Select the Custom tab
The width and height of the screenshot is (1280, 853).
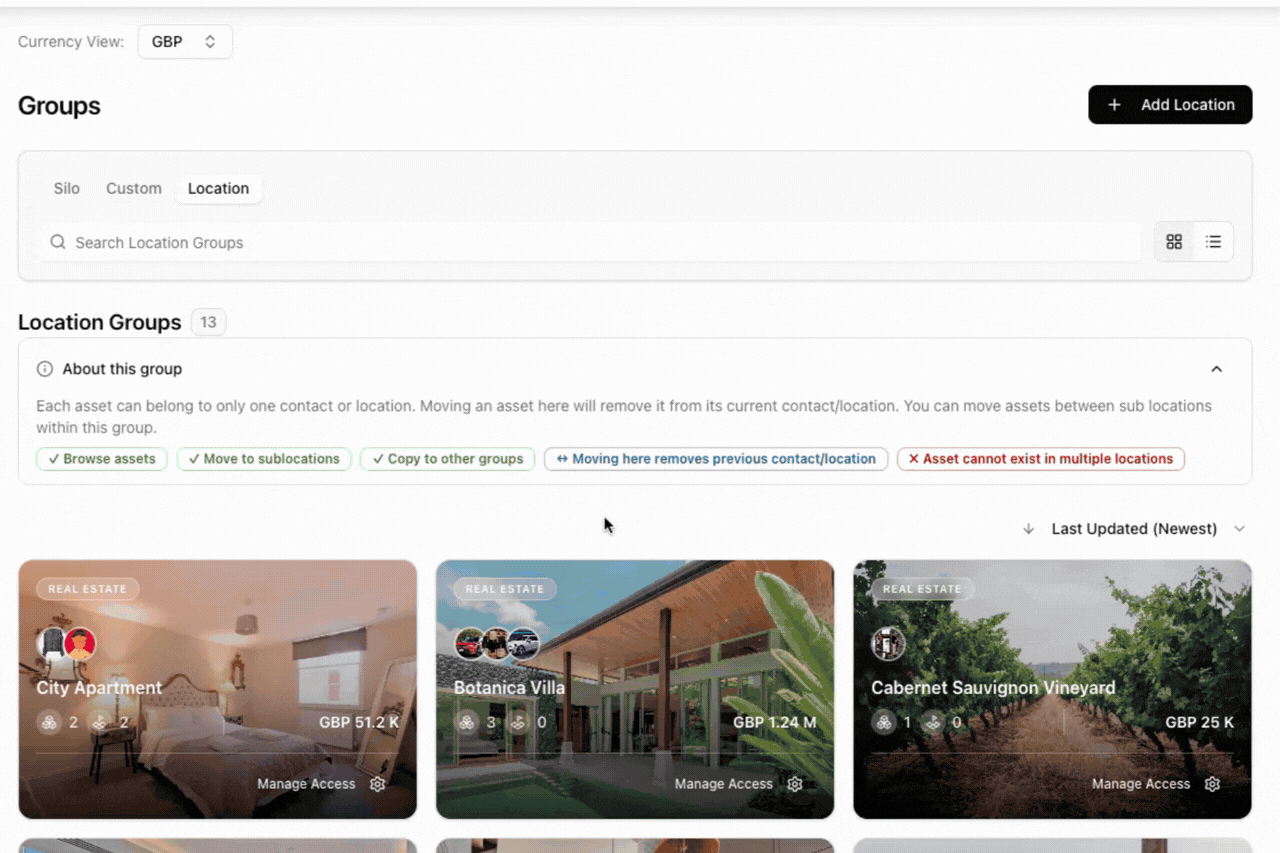(x=134, y=188)
